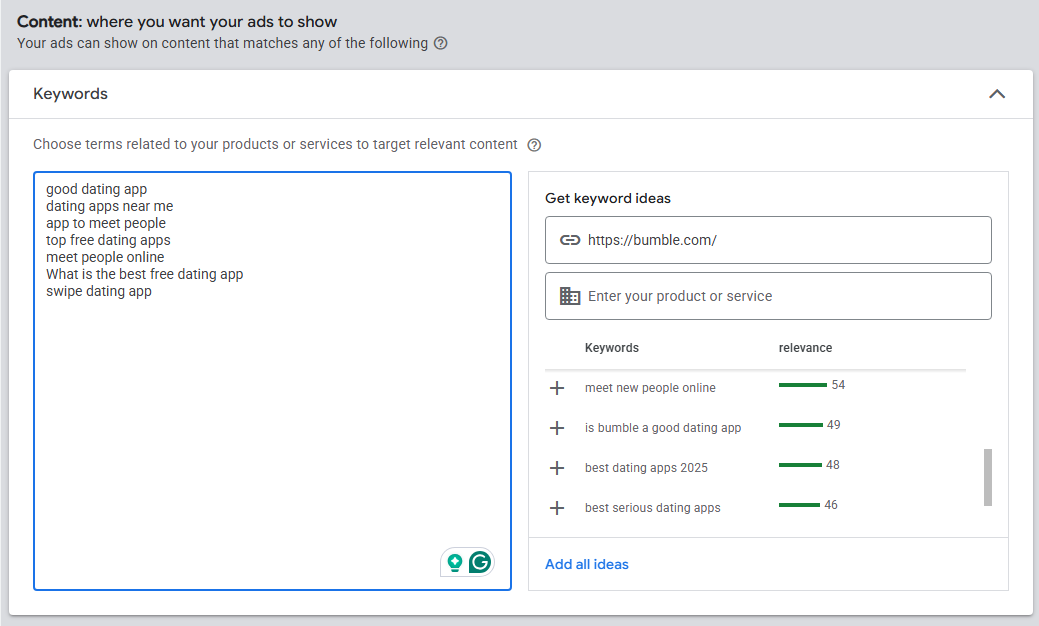
Task: Add keyword idea "best serious dating apps"
Action: 557,508
